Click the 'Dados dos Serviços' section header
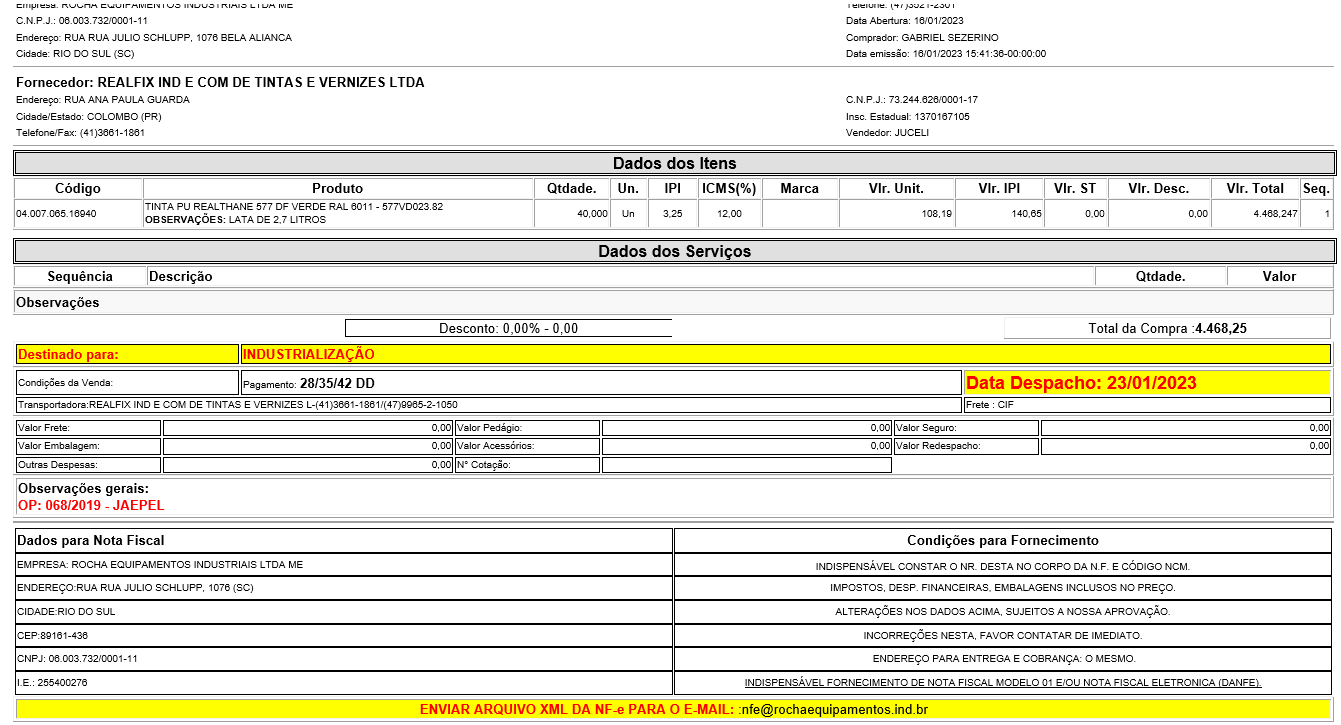 pyautogui.click(x=674, y=251)
